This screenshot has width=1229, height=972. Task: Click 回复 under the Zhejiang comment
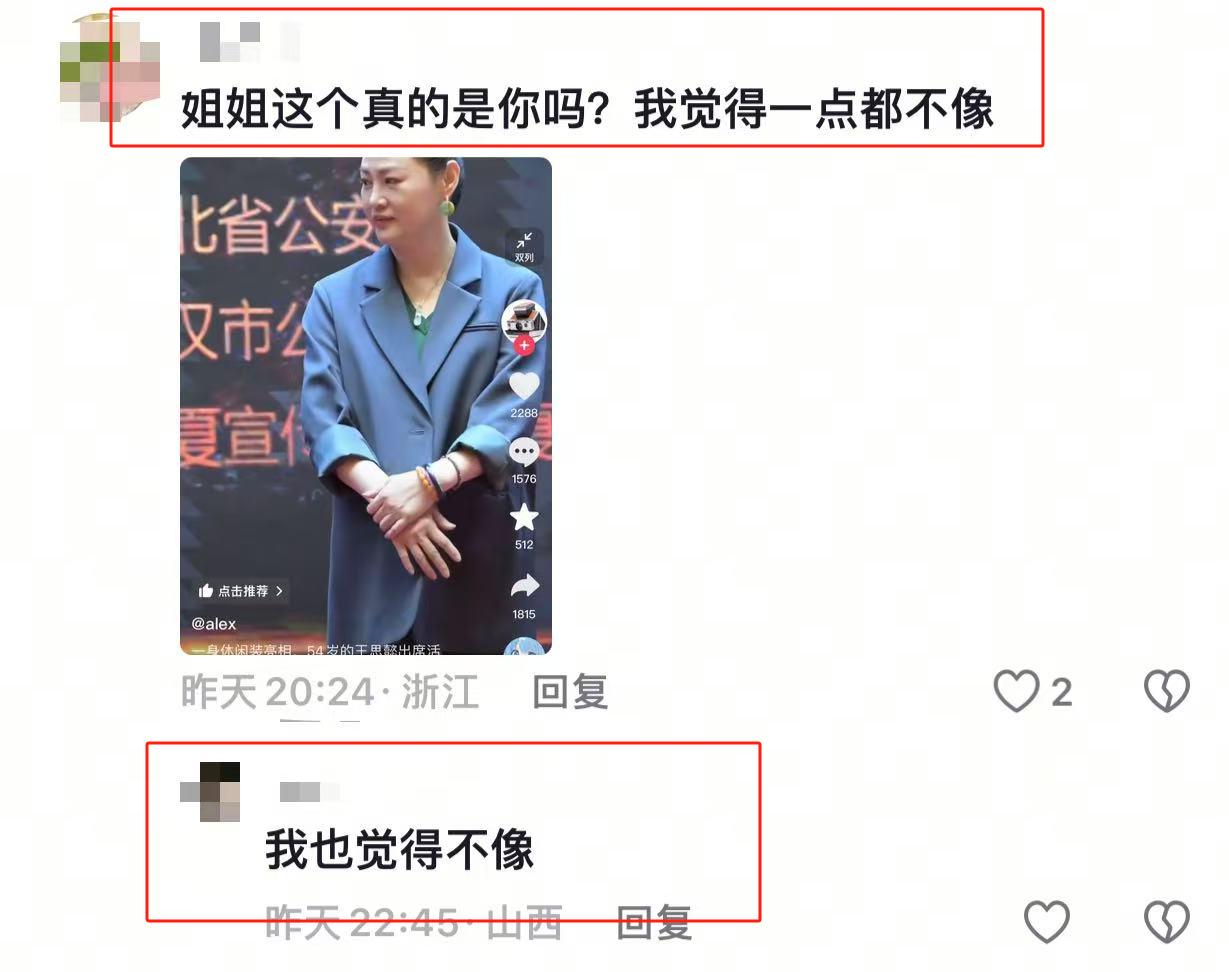coord(570,692)
